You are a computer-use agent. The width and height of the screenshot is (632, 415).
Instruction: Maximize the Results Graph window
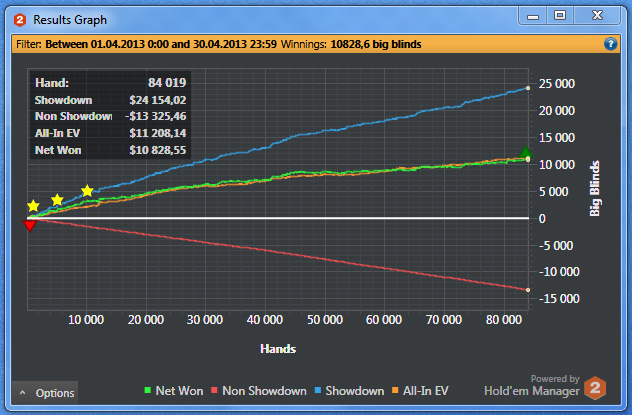coord(560,16)
